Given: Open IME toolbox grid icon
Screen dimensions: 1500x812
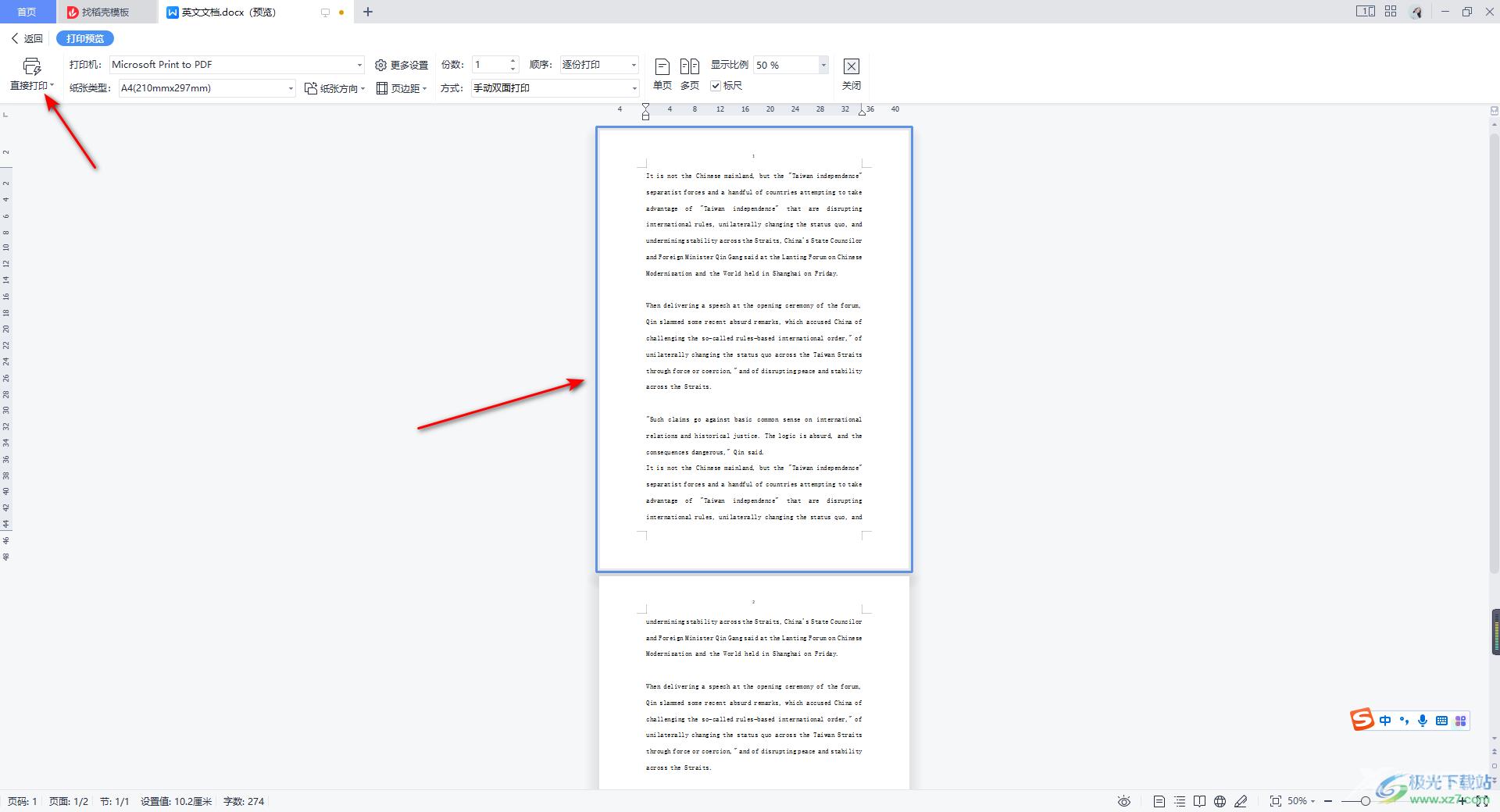Looking at the screenshot, I should click(x=1460, y=721).
